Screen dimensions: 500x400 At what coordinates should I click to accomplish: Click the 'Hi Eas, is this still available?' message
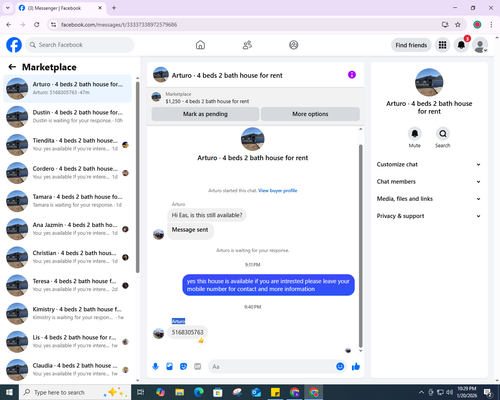pyautogui.click(x=207, y=215)
